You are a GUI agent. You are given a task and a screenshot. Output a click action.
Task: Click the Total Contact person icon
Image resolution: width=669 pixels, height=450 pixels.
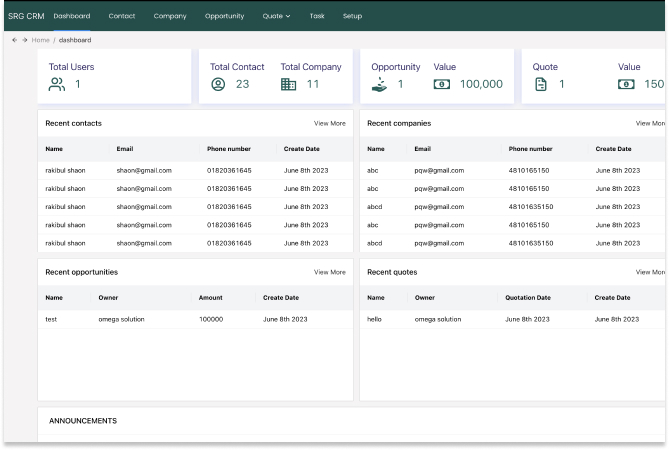(218, 84)
